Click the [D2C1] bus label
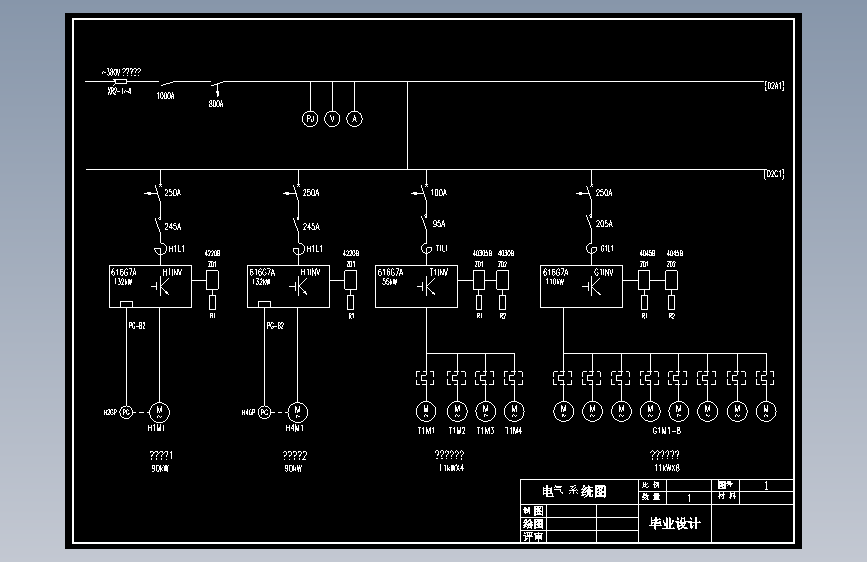This screenshot has width=867, height=562. (774, 174)
